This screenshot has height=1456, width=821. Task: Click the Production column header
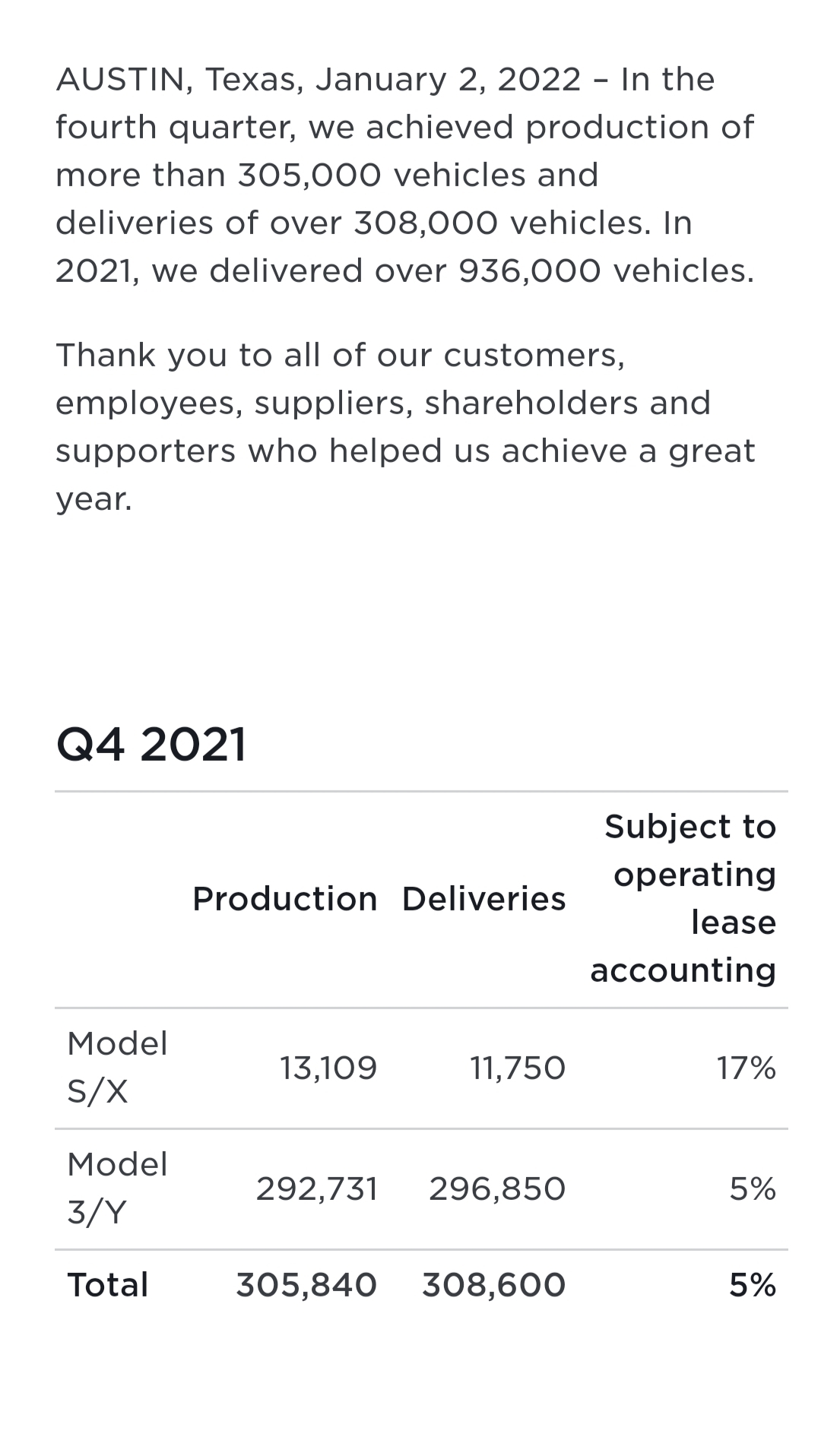[284, 899]
